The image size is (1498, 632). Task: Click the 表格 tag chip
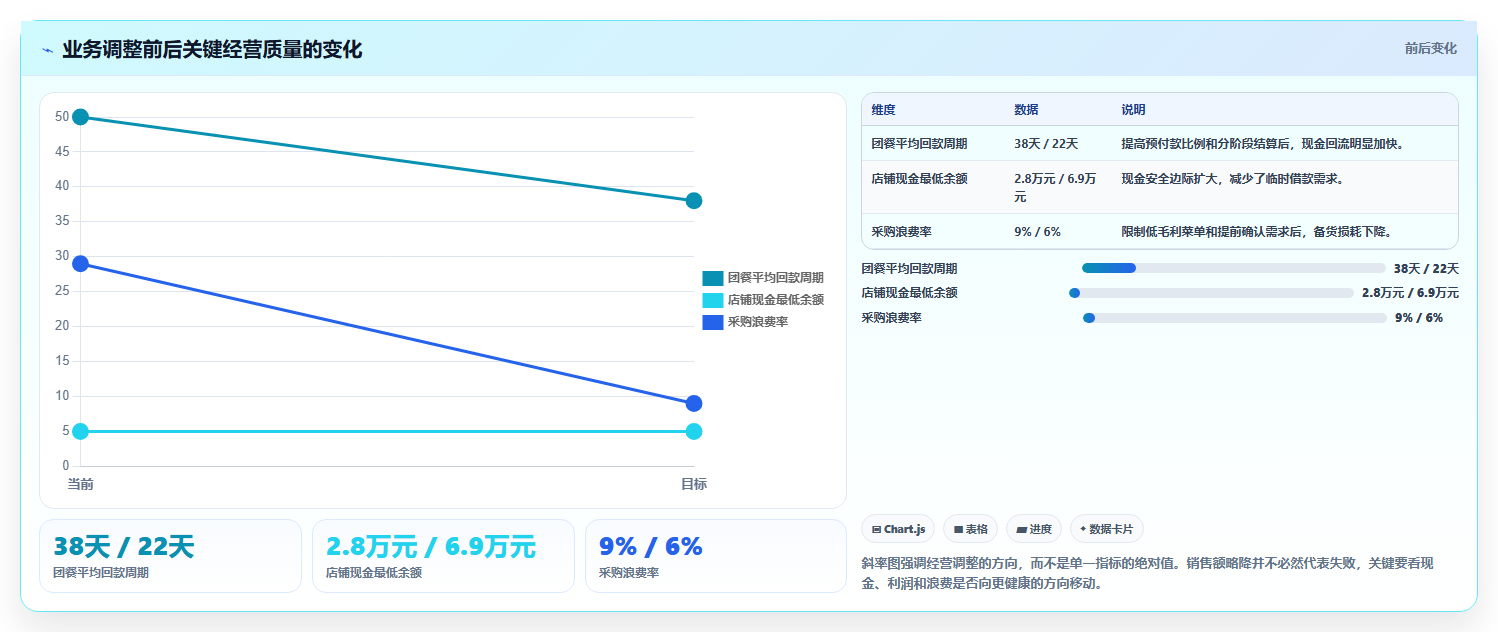point(970,529)
